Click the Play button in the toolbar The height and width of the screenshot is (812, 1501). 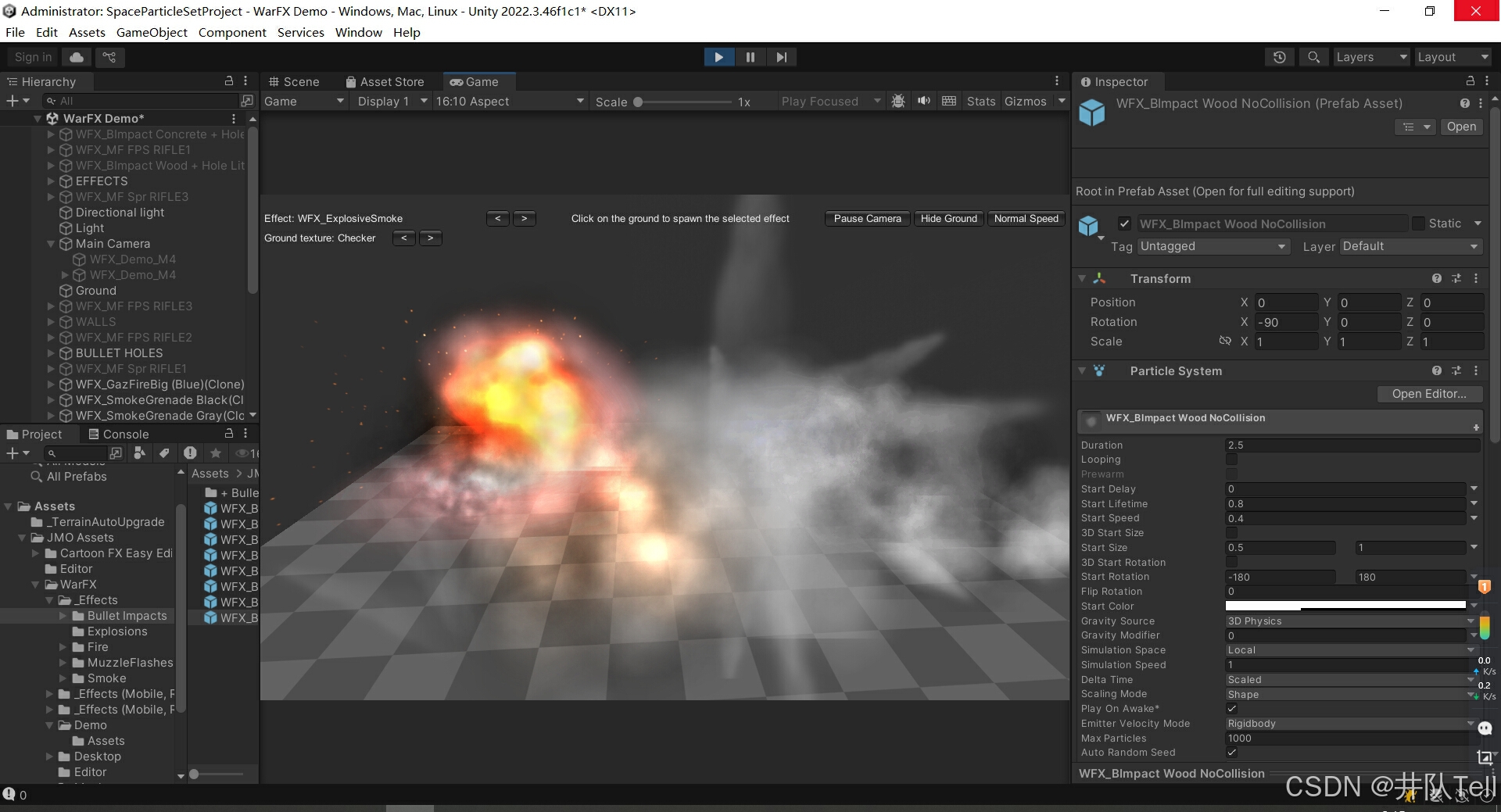pyautogui.click(x=718, y=57)
